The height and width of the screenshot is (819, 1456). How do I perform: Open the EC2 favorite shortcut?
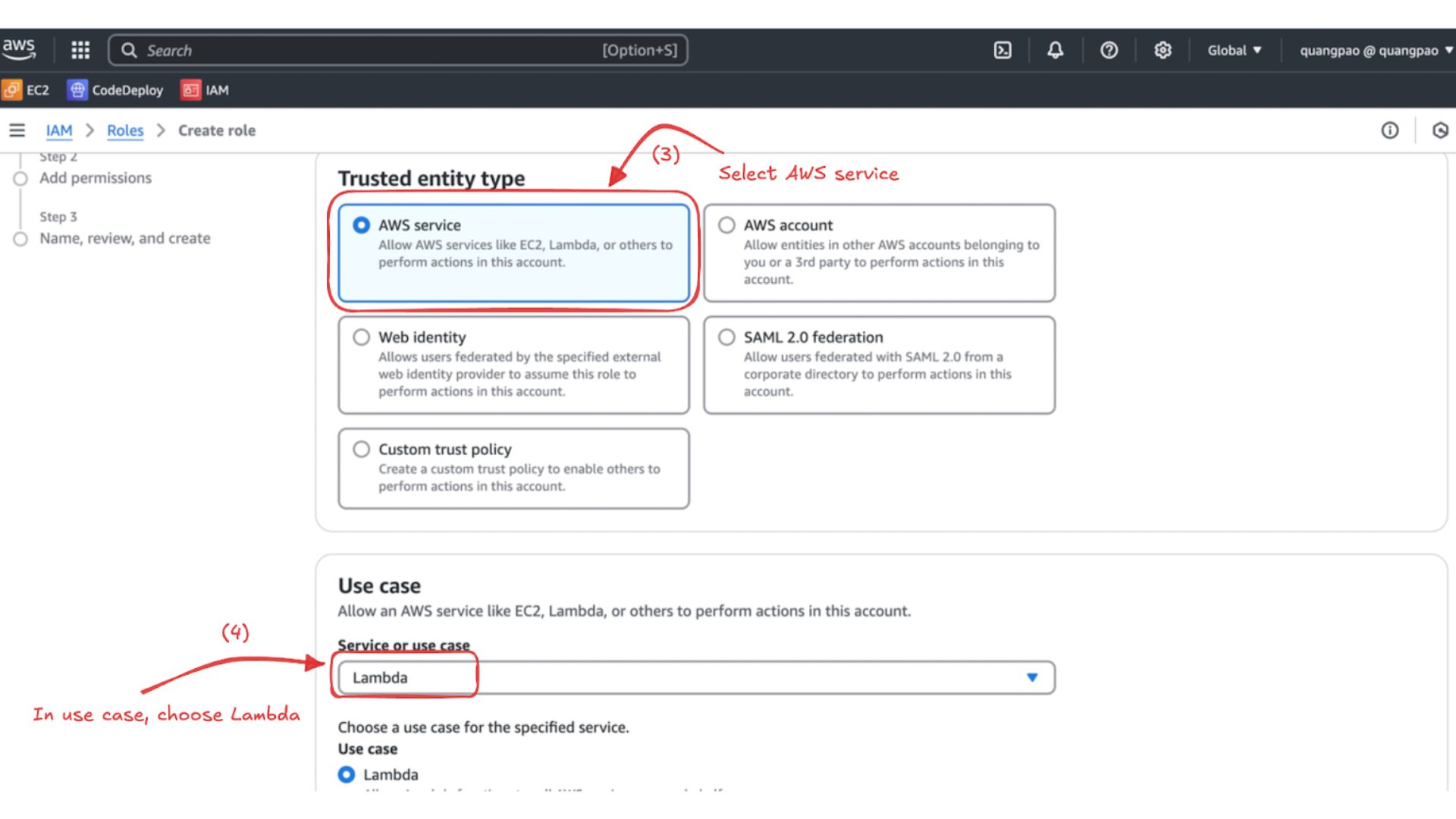28,89
